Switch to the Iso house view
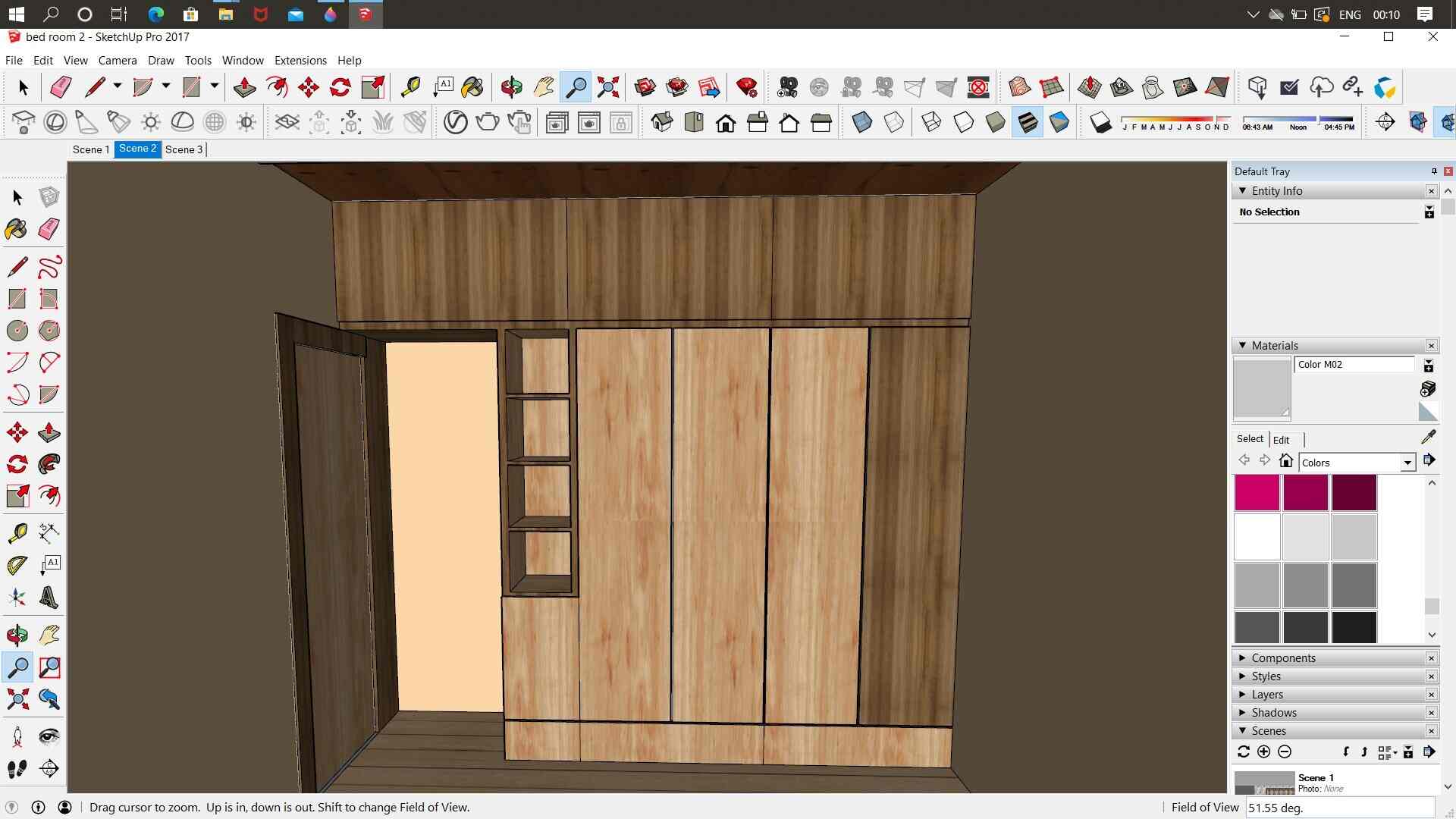Viewport: 1456px width, 819px height. [x=661, y=122]
